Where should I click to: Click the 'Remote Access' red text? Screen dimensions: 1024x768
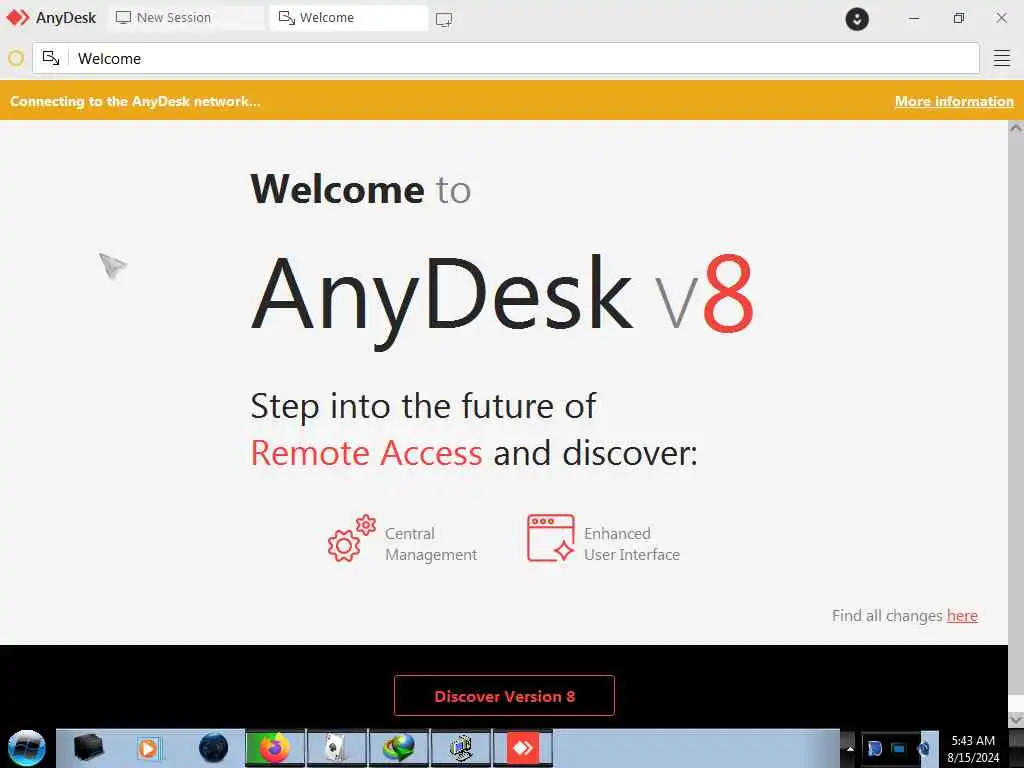pos(366,453)
